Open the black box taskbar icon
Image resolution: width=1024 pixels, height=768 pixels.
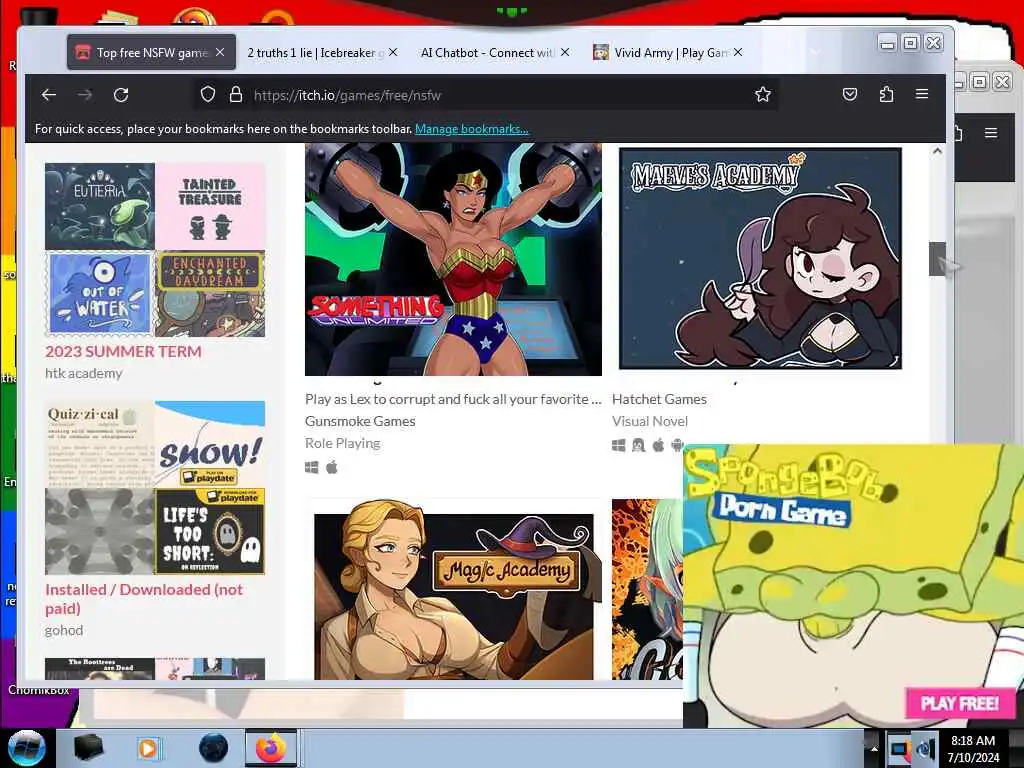(x=88, y=748)
